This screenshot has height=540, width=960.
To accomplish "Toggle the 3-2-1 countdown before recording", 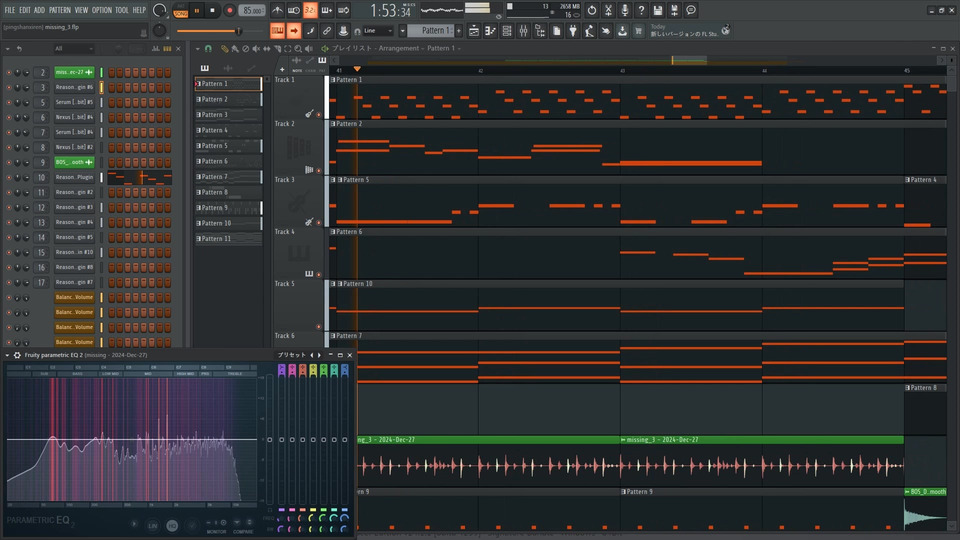I will click(x=310, y=10).
